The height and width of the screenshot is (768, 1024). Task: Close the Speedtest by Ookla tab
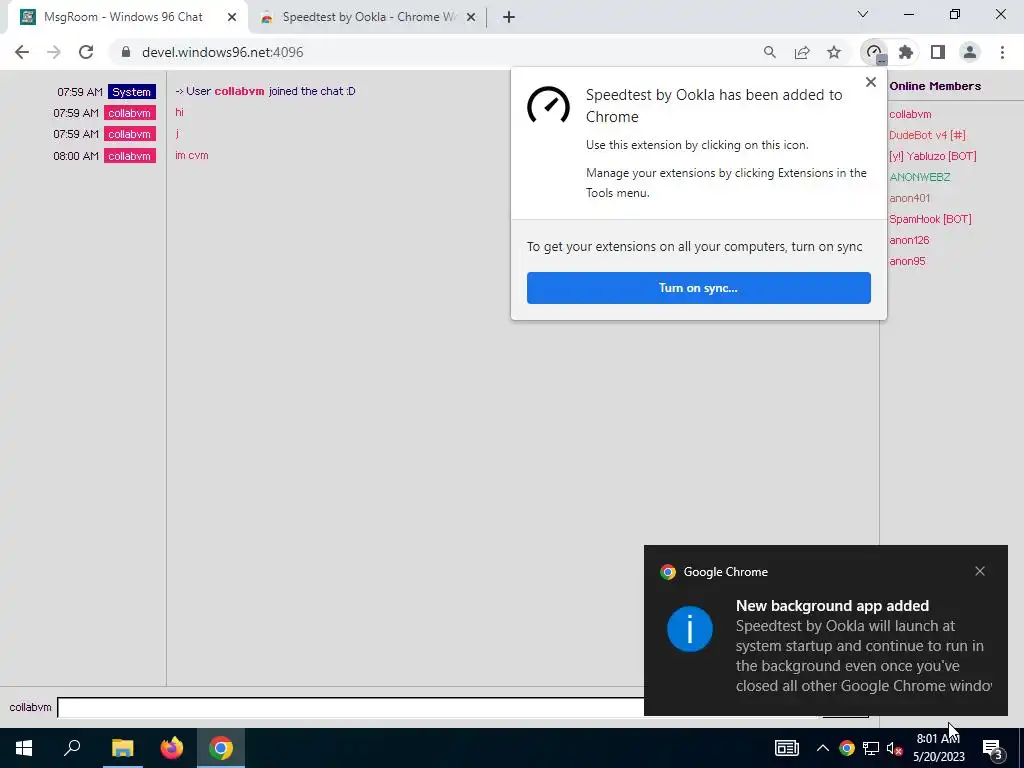pyautogui.click(x=471, y=17)
